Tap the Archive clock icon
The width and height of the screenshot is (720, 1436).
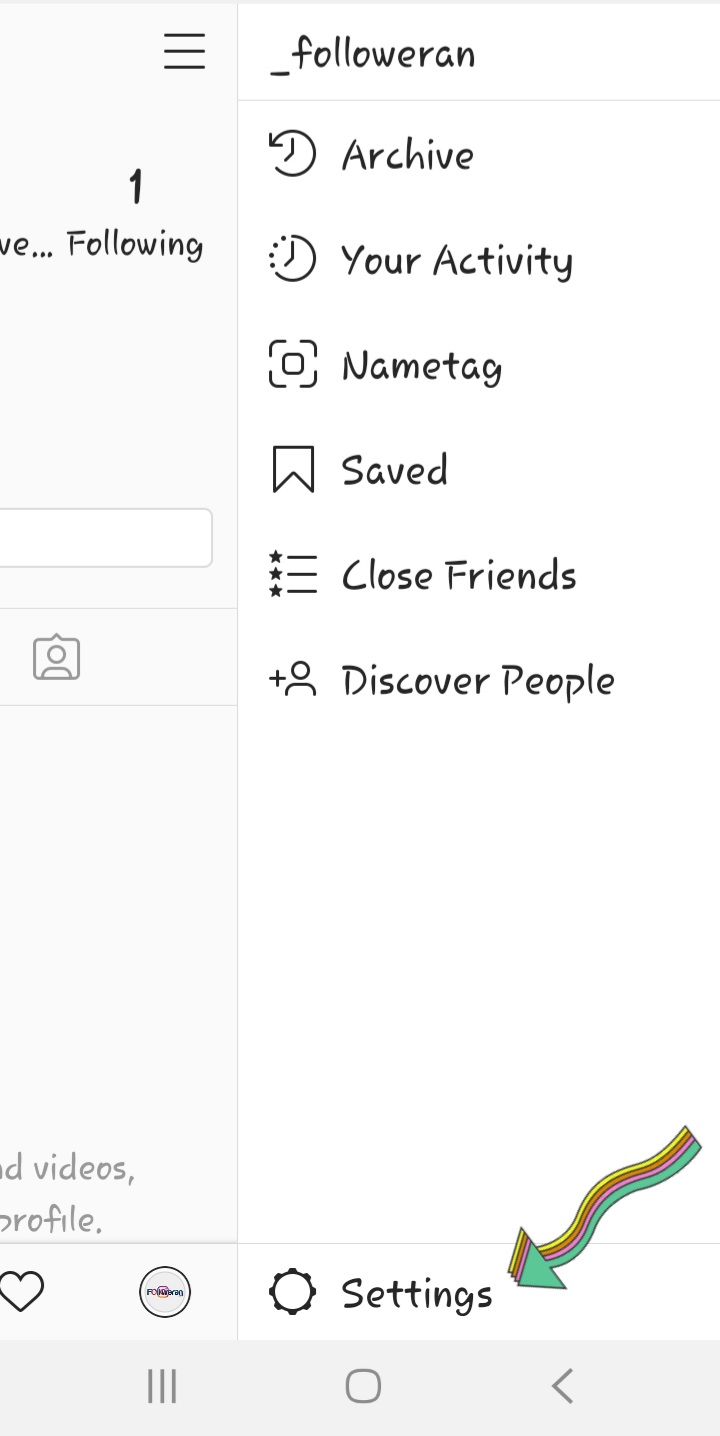[292, 155]
